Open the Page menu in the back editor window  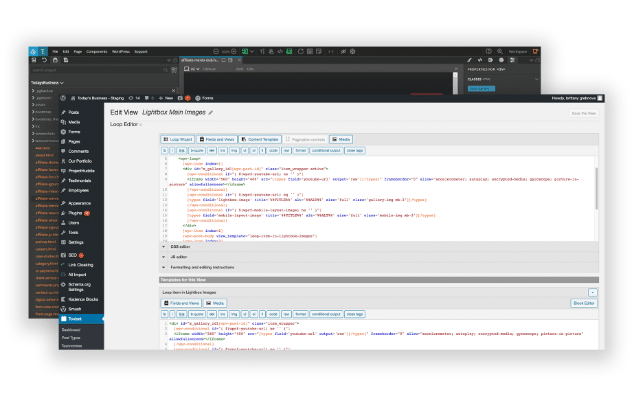pyautogui.click(x=77, y=52)
